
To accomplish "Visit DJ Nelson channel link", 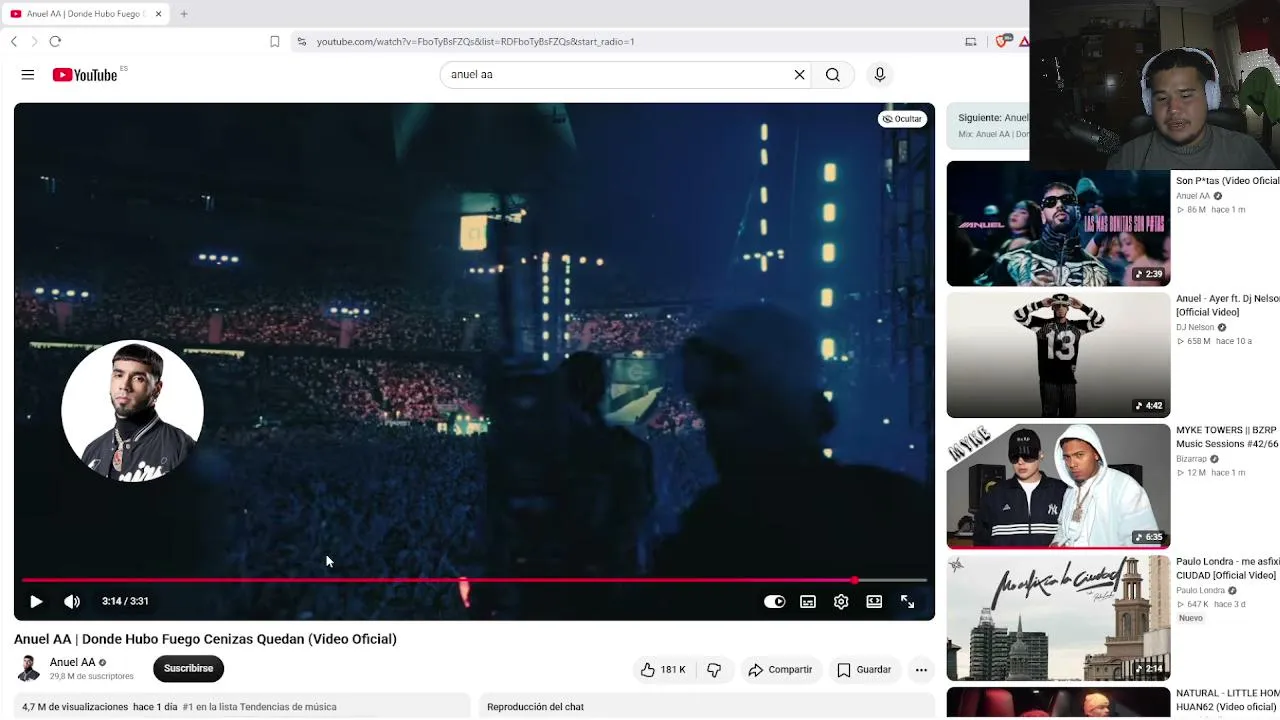I will click(x=1195, y=327).
